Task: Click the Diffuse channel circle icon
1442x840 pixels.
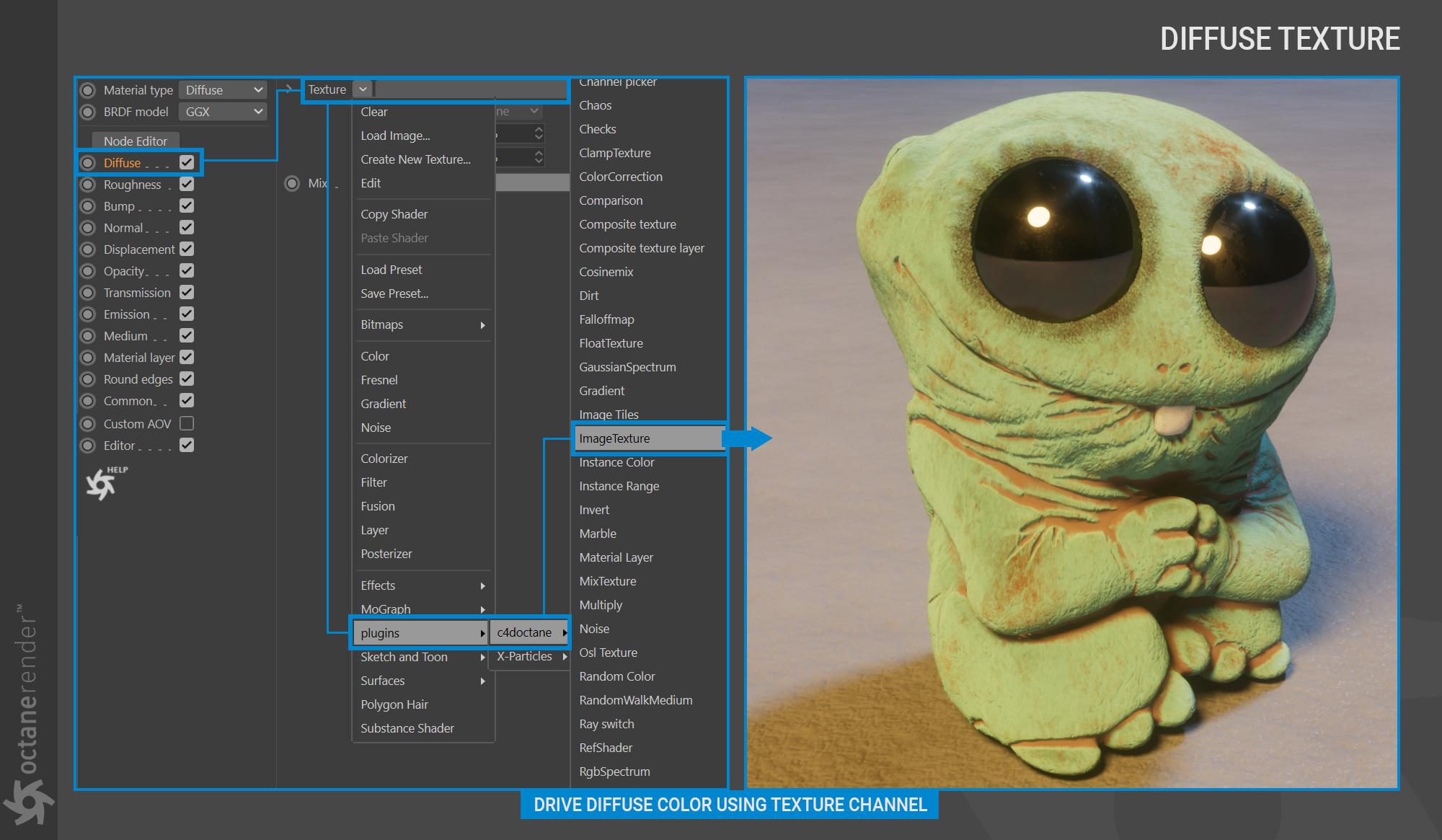Action: point(88,163)
